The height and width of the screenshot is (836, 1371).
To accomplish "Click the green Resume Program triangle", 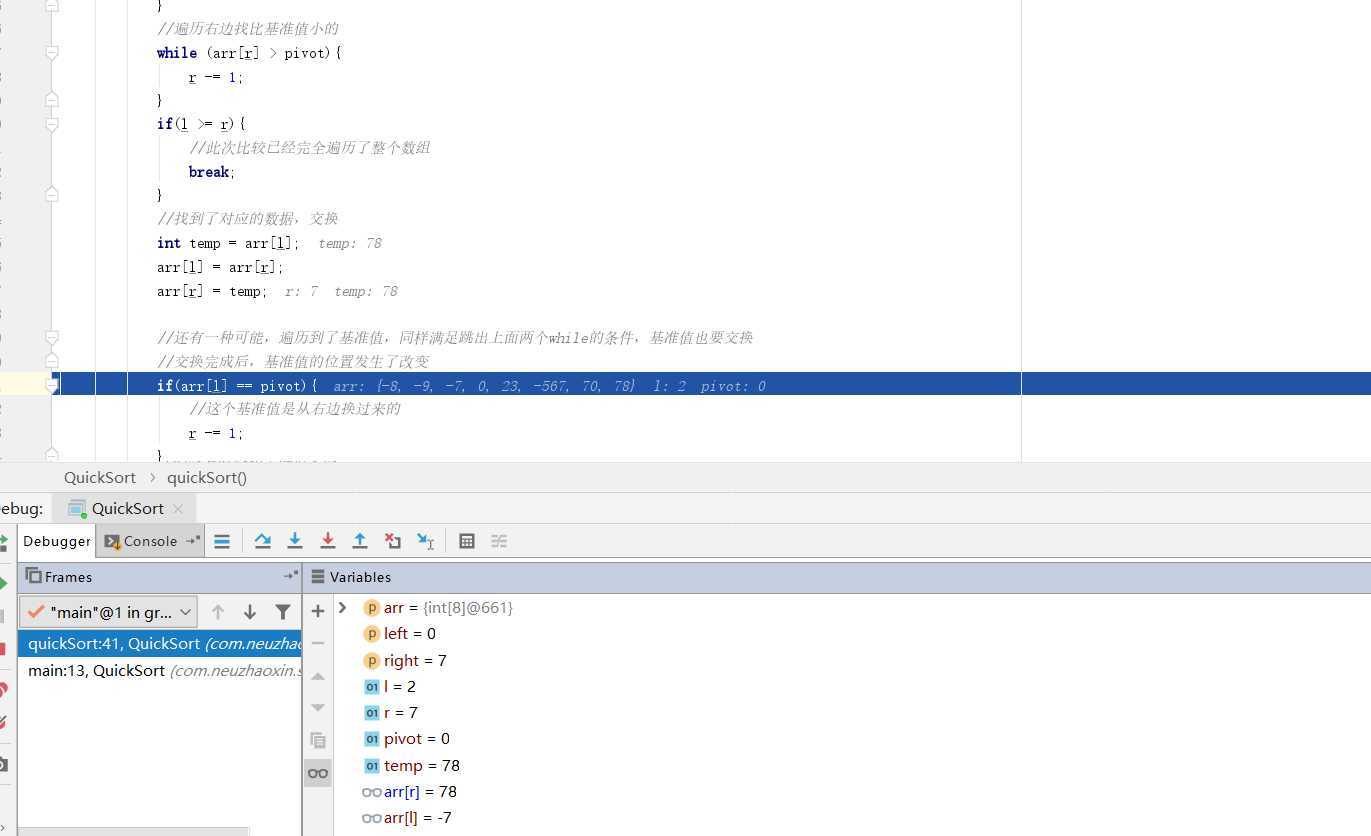I will click(x=4, y=583).
